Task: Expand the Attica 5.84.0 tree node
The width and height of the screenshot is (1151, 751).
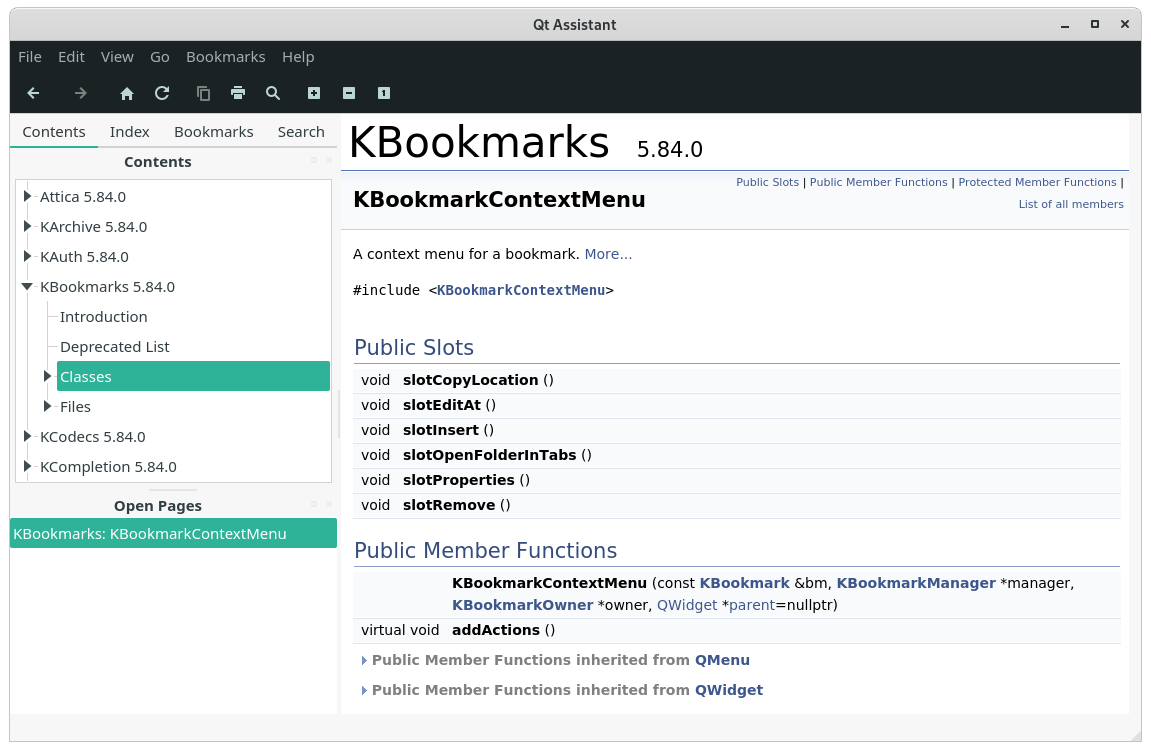Action: [x=27, y=196]
